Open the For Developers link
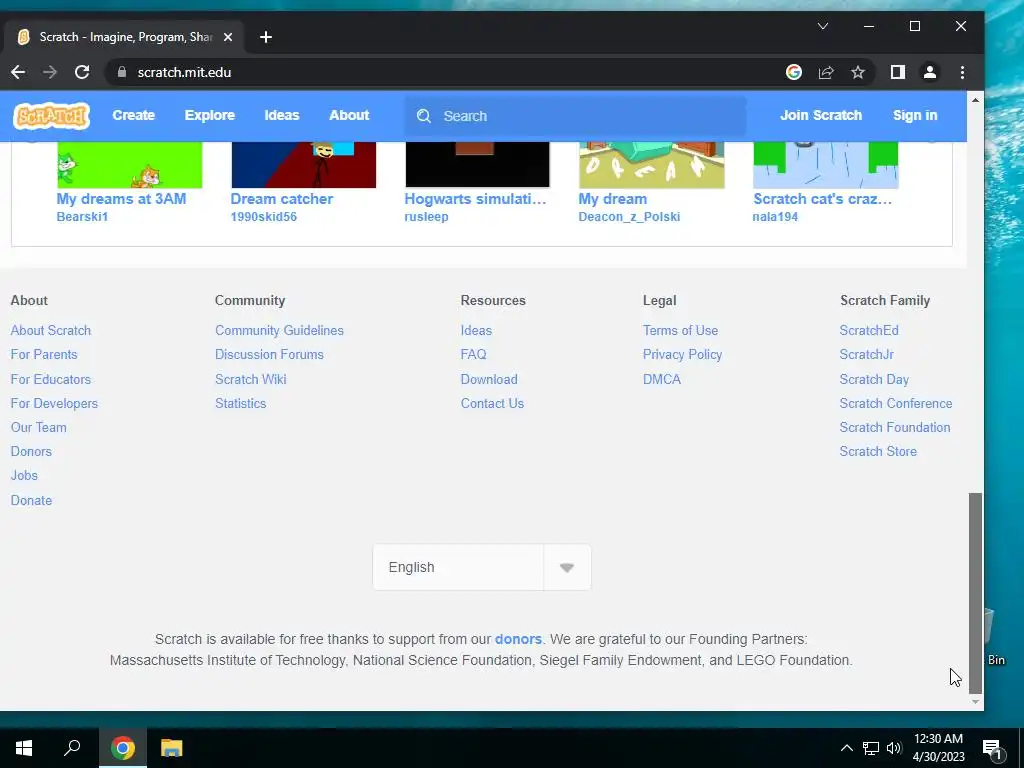 54,404
